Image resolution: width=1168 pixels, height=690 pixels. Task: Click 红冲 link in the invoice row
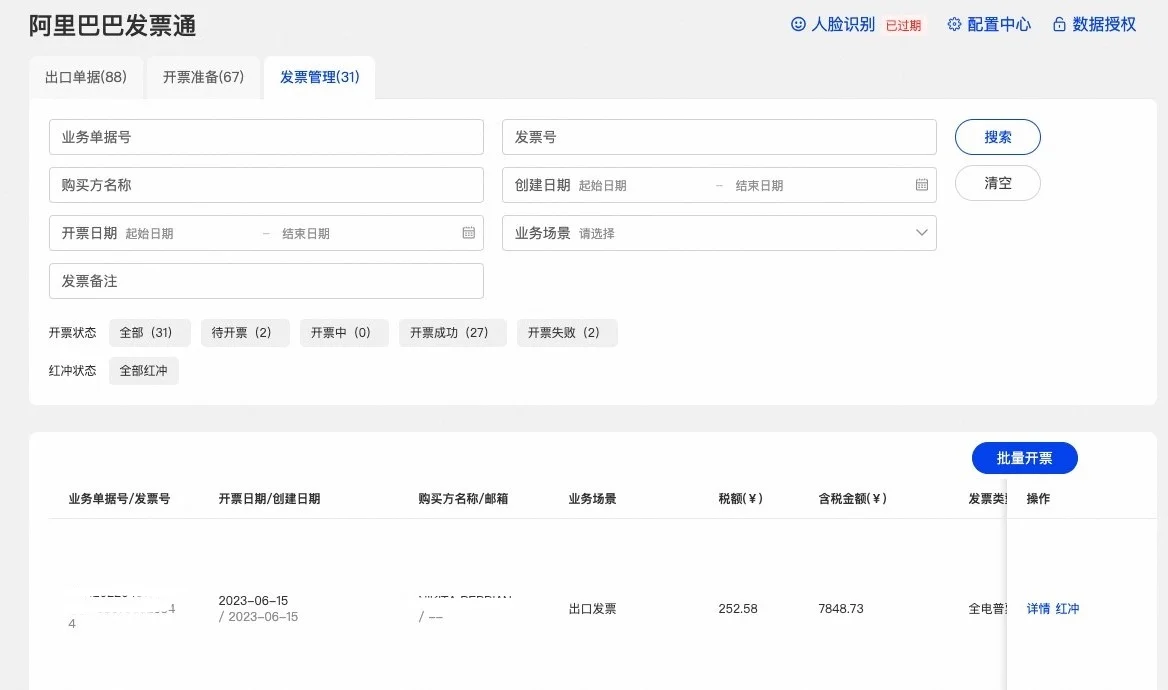click(x=1067, y=609)
